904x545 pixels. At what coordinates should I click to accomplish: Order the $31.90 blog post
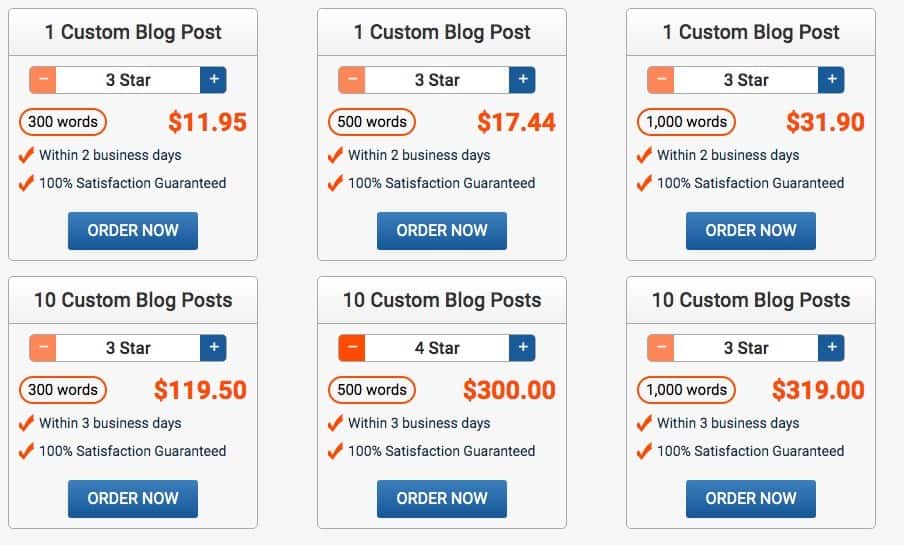click(x=751, y=231)
